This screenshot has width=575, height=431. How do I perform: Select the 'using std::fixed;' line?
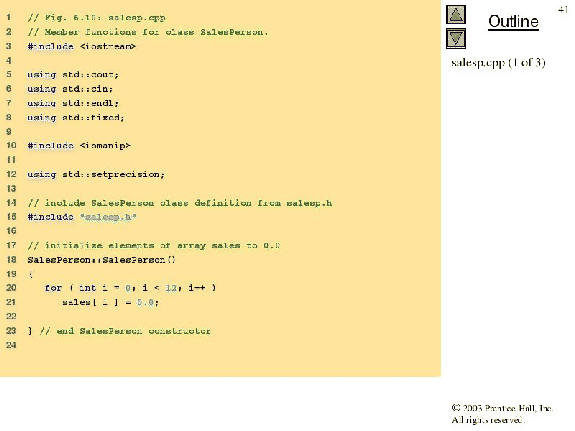click(76, 118)
